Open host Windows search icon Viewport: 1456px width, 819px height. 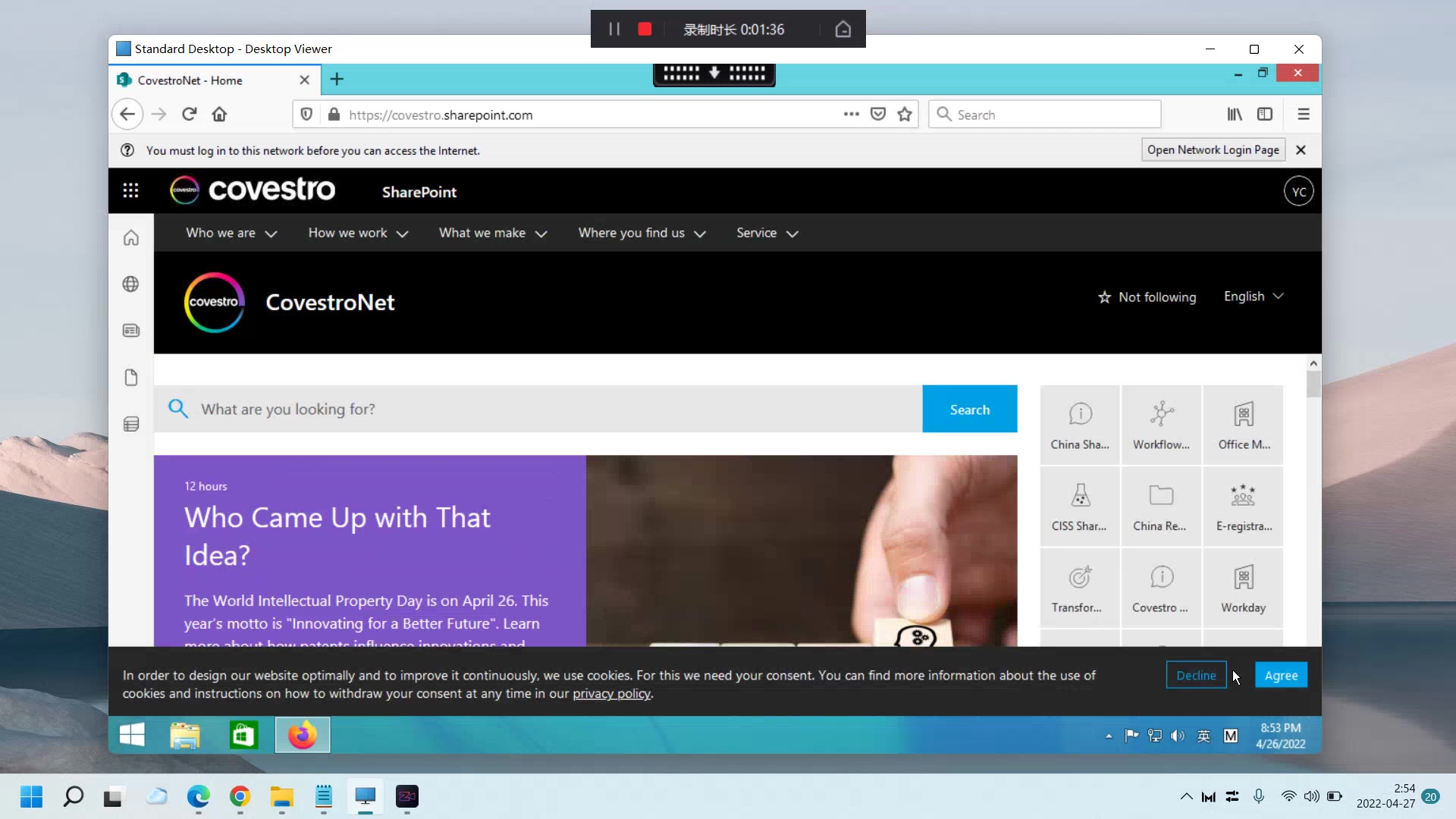(x=74, y=796)
